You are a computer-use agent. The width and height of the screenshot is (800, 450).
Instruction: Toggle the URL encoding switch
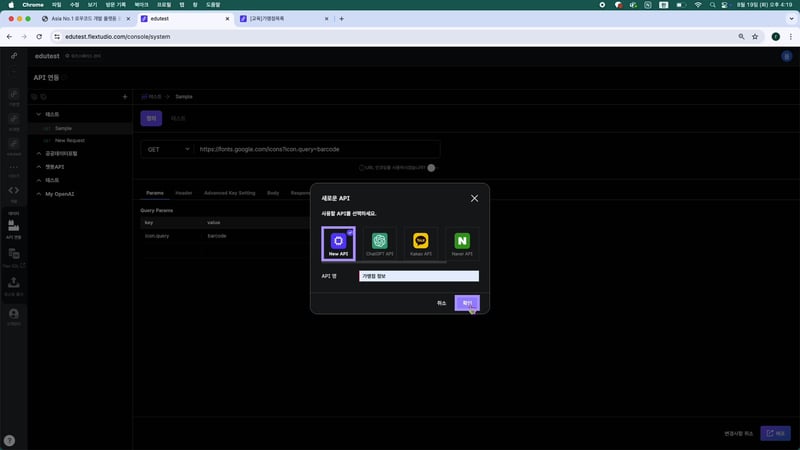click(x=432, y=168)
